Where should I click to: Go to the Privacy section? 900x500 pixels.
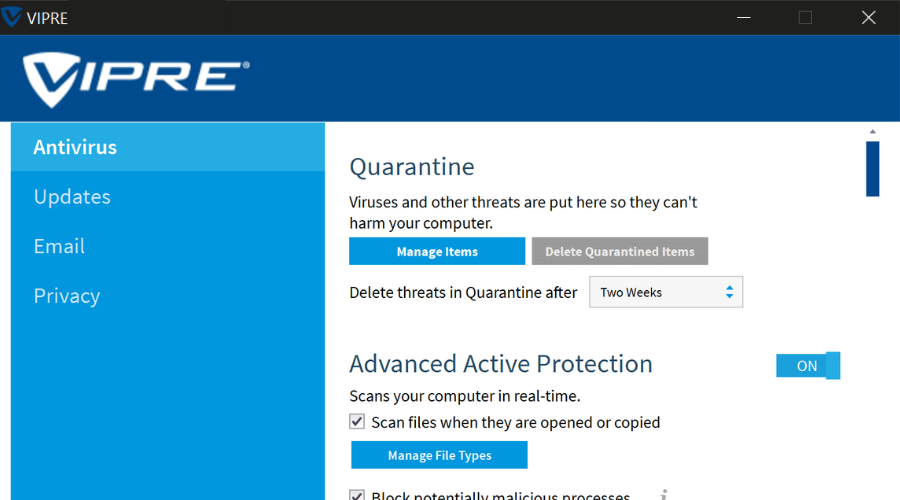tap(168, 296)
